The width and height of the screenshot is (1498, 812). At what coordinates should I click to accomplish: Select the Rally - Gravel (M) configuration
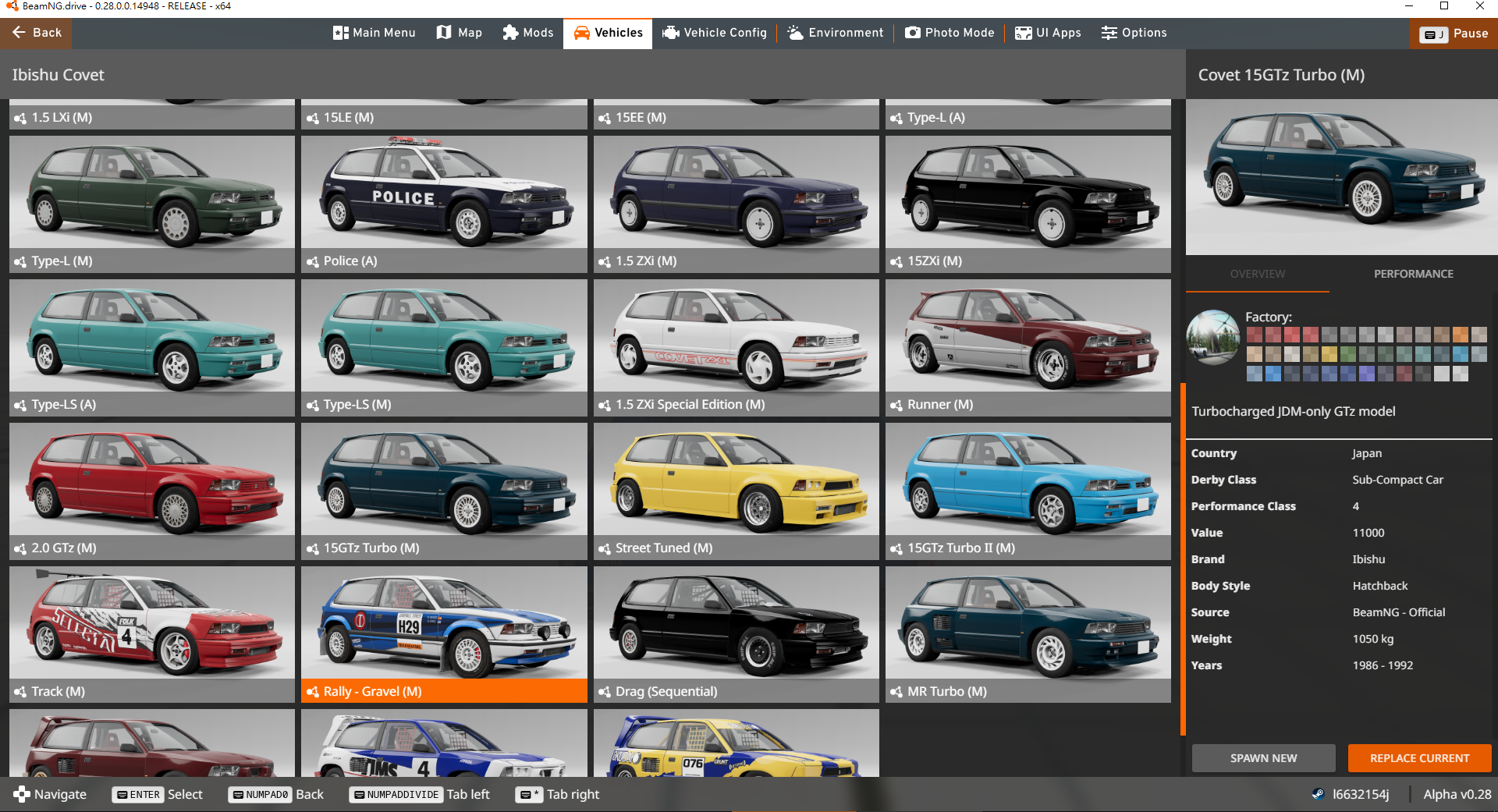point(444,634)
